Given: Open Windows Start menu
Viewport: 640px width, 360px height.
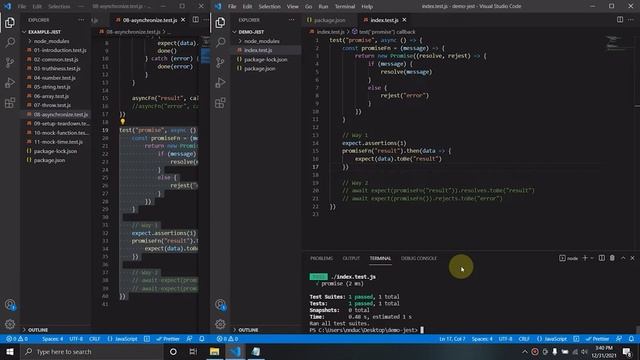Looking at the screenshot, I should pyautogui.click(x=10, y=351).
